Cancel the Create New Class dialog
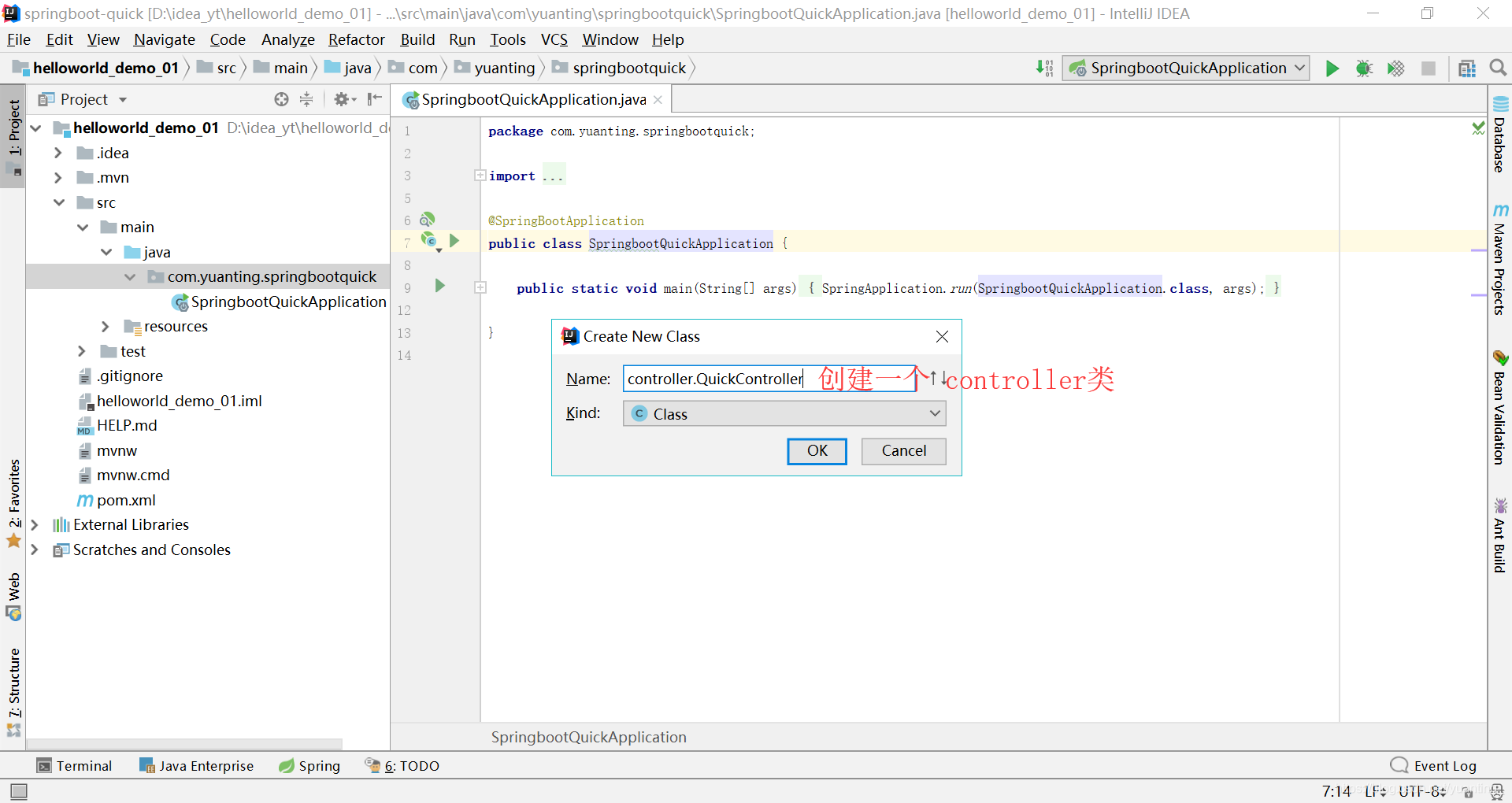The width and height of the screenshot is (1512, 803). point(903,451)
